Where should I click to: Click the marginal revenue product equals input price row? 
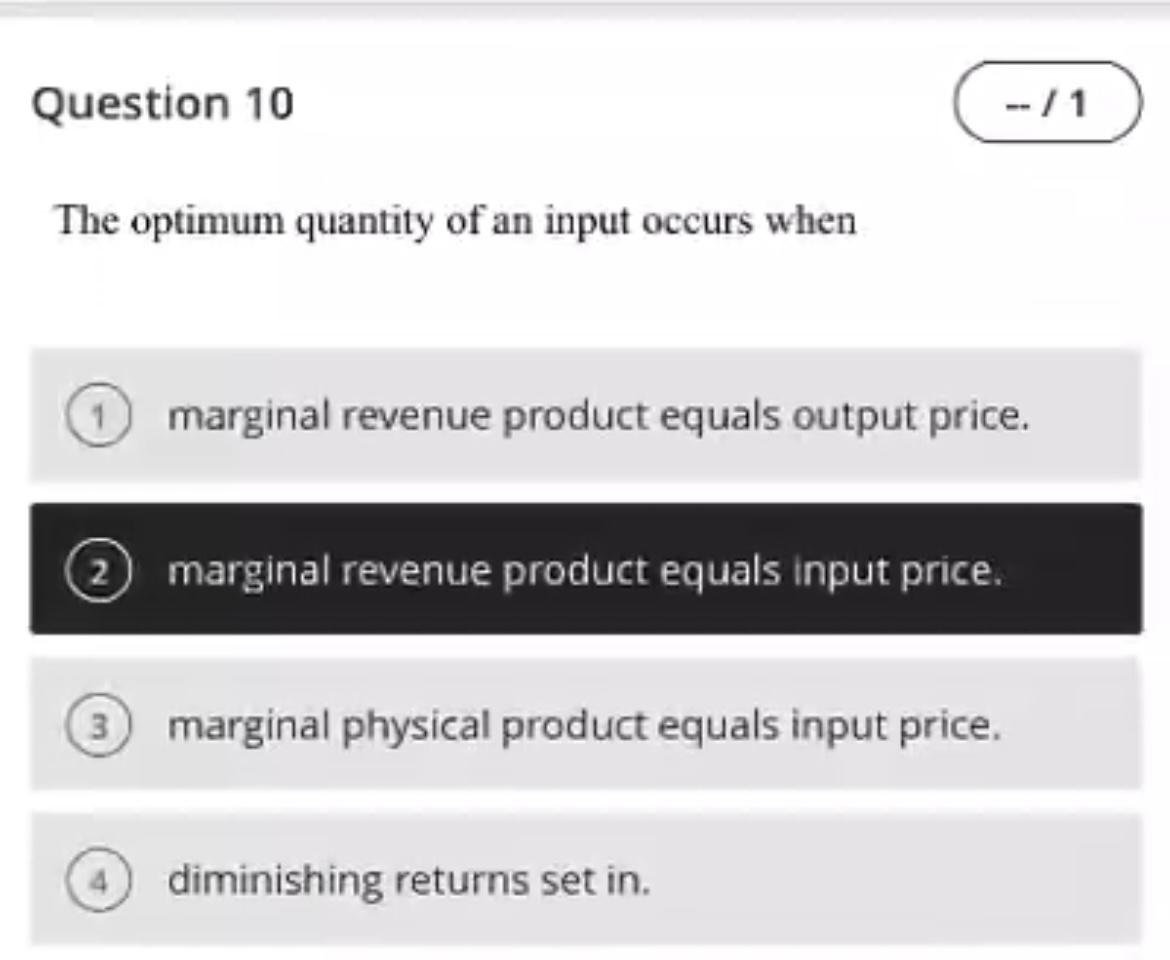[584, 569]
